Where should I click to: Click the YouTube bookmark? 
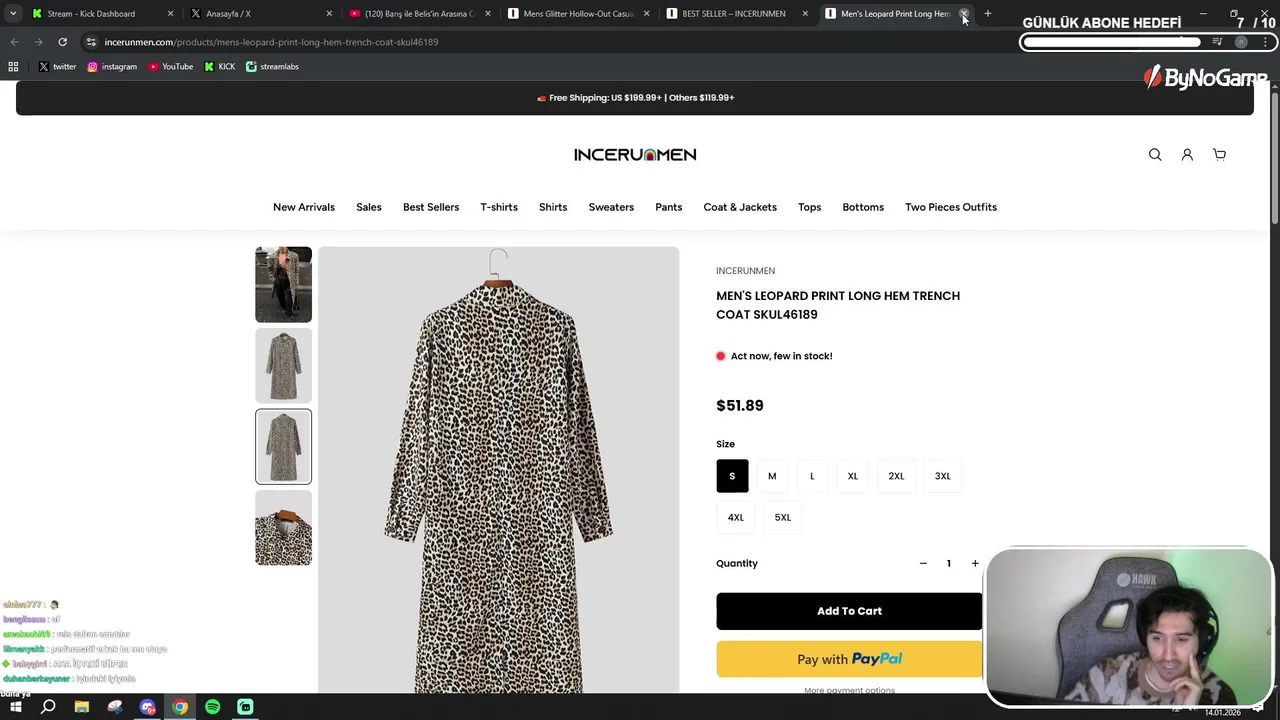(x=171, y=67)
